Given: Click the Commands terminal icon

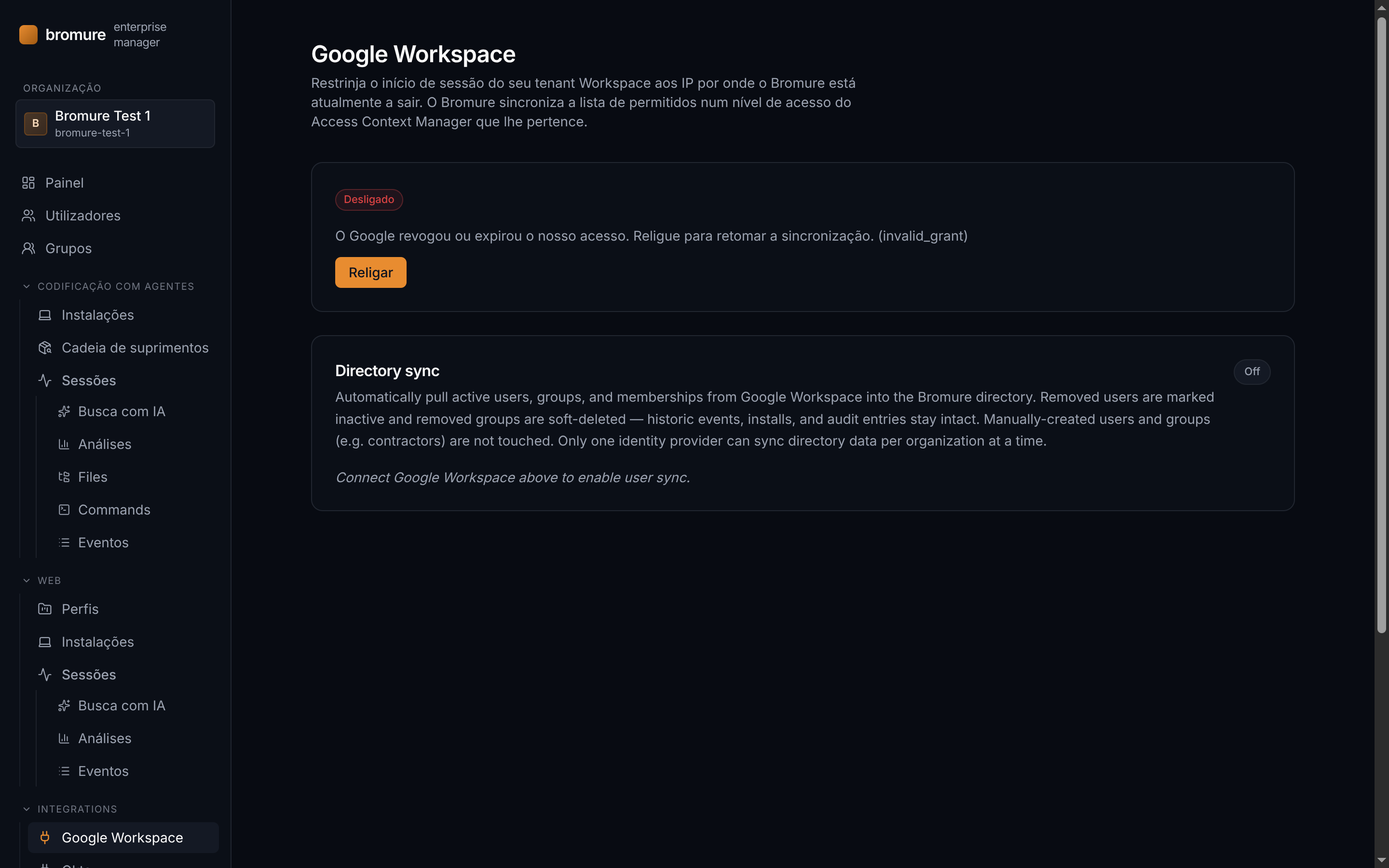Looking at the screenshot, I should click(x=64, y=509).
